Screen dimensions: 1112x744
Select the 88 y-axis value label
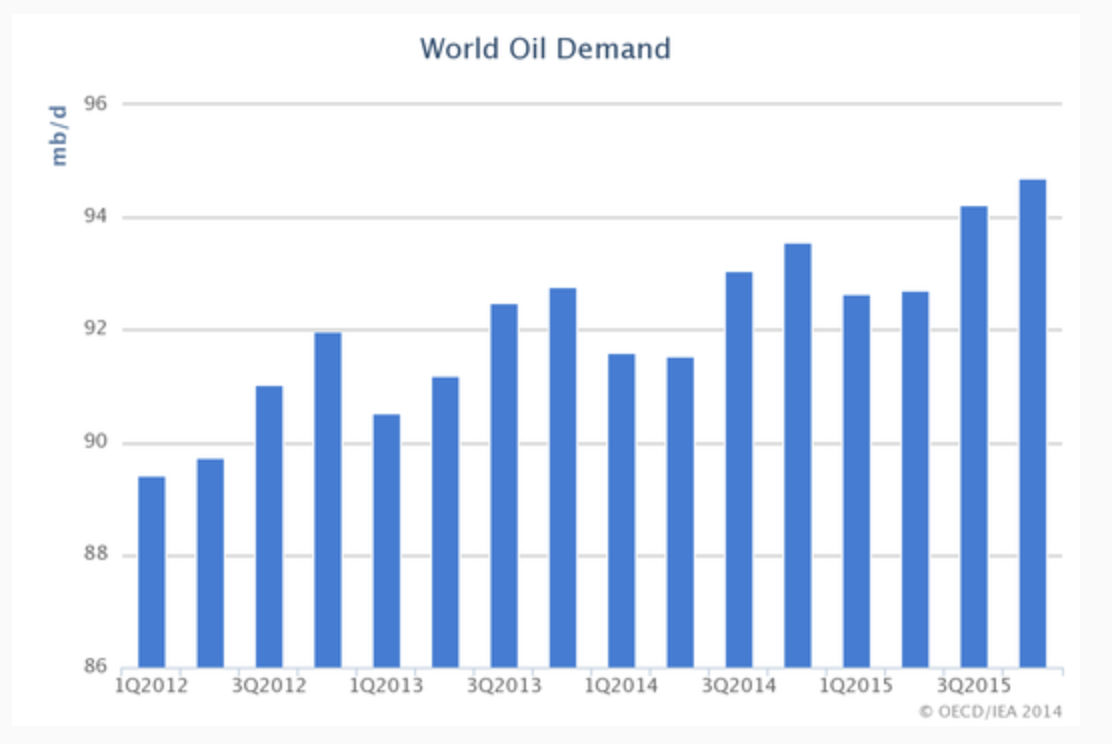(x=95, y=553)
